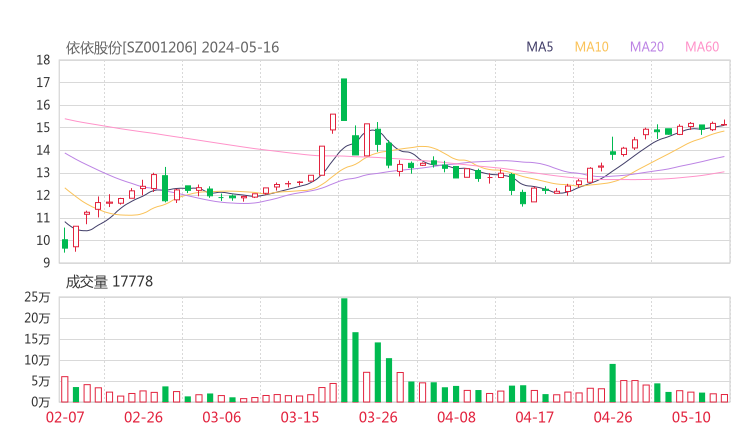This screenshot has height=440, width=740.
Task: Click the 03-06 date axis label
Action: coord(221,417)
